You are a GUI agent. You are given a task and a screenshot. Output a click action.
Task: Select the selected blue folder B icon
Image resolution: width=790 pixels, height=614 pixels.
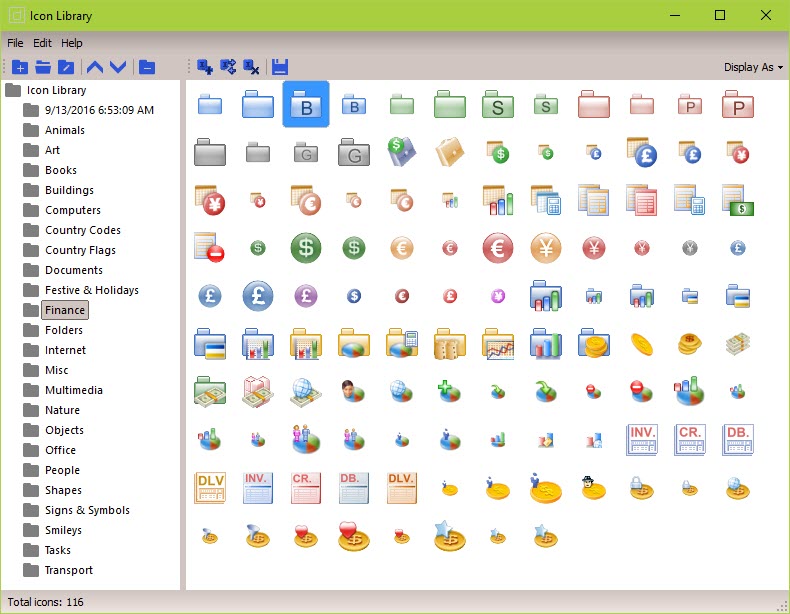click(306, 104)
